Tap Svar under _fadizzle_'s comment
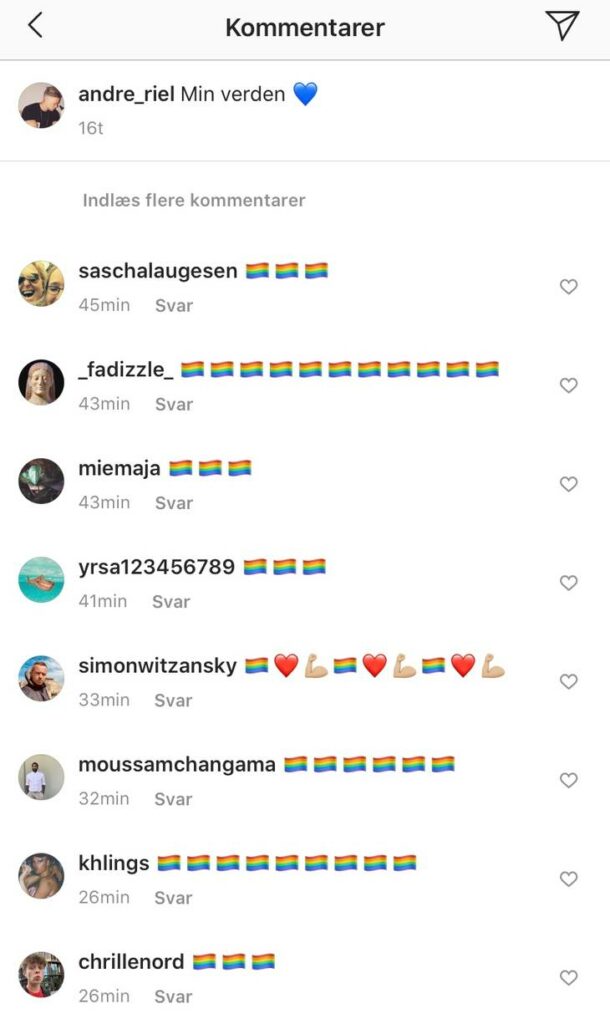The width and height of the screenshot is (610, 1024). (x=174, y=404)
